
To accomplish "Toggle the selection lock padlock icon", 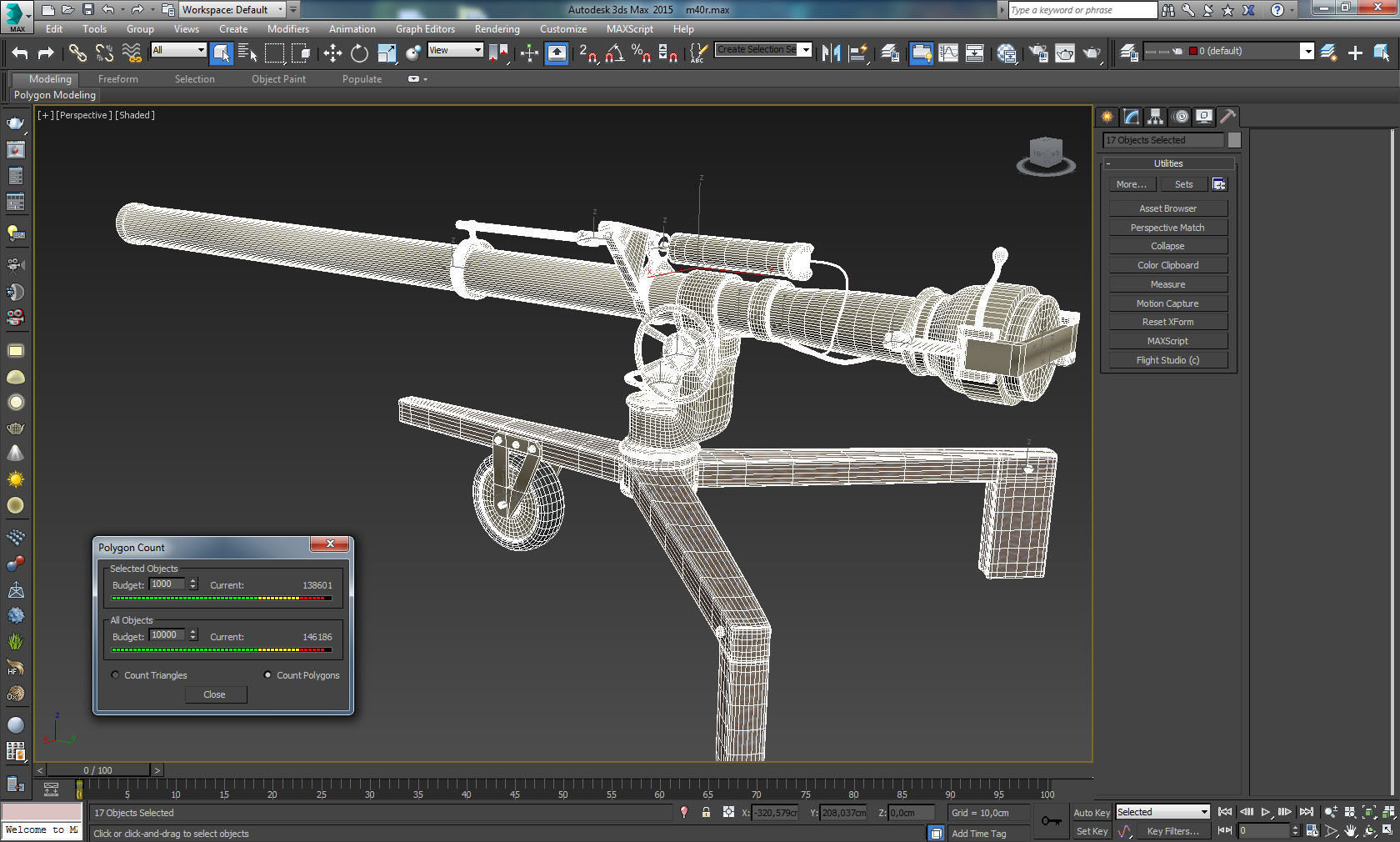I will click(x=706, y=812).
